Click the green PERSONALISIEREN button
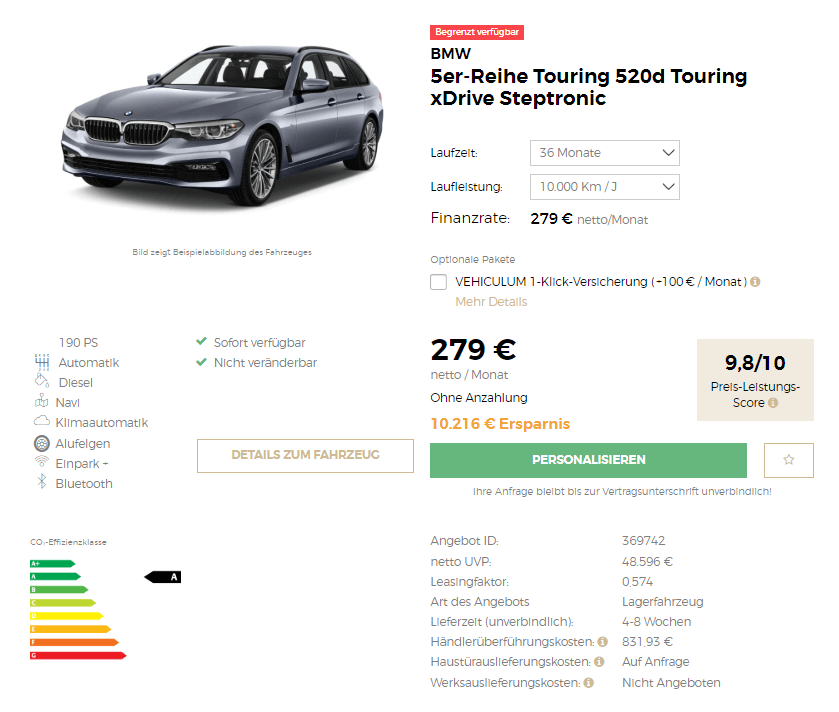839x712 pixels. tap(588, 460)
